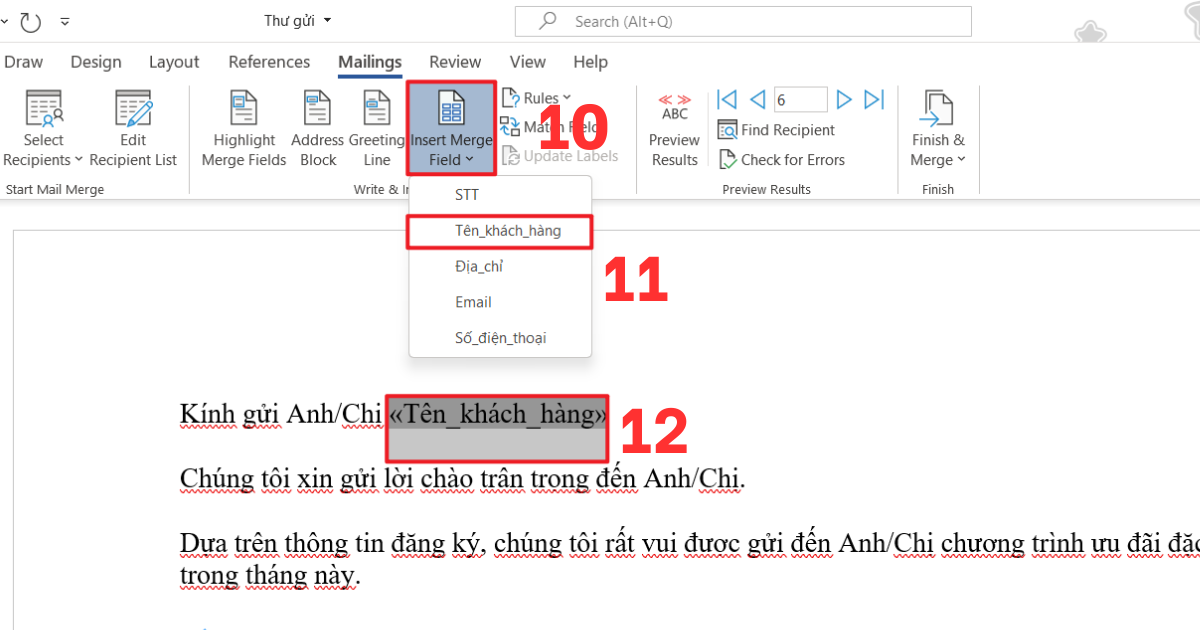Viewport: 1200px width, 630px height.
Task: Click Update Labels
Action: [559, 156]
